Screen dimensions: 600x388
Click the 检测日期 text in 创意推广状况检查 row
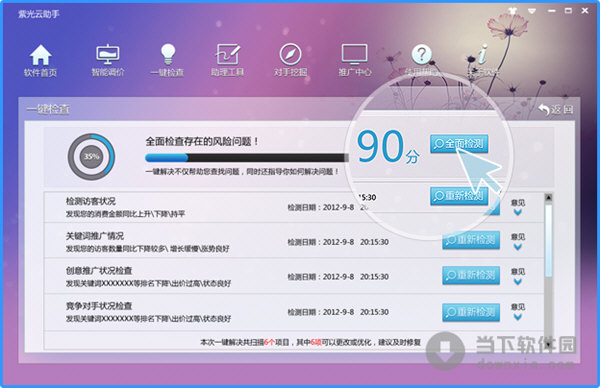(338, 277)
